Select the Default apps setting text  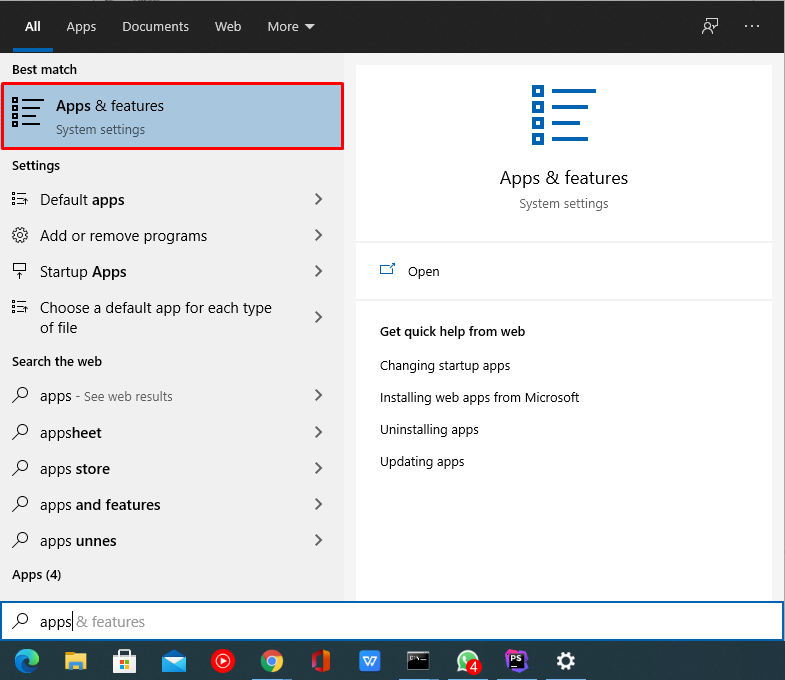click(x=82, y=200)
